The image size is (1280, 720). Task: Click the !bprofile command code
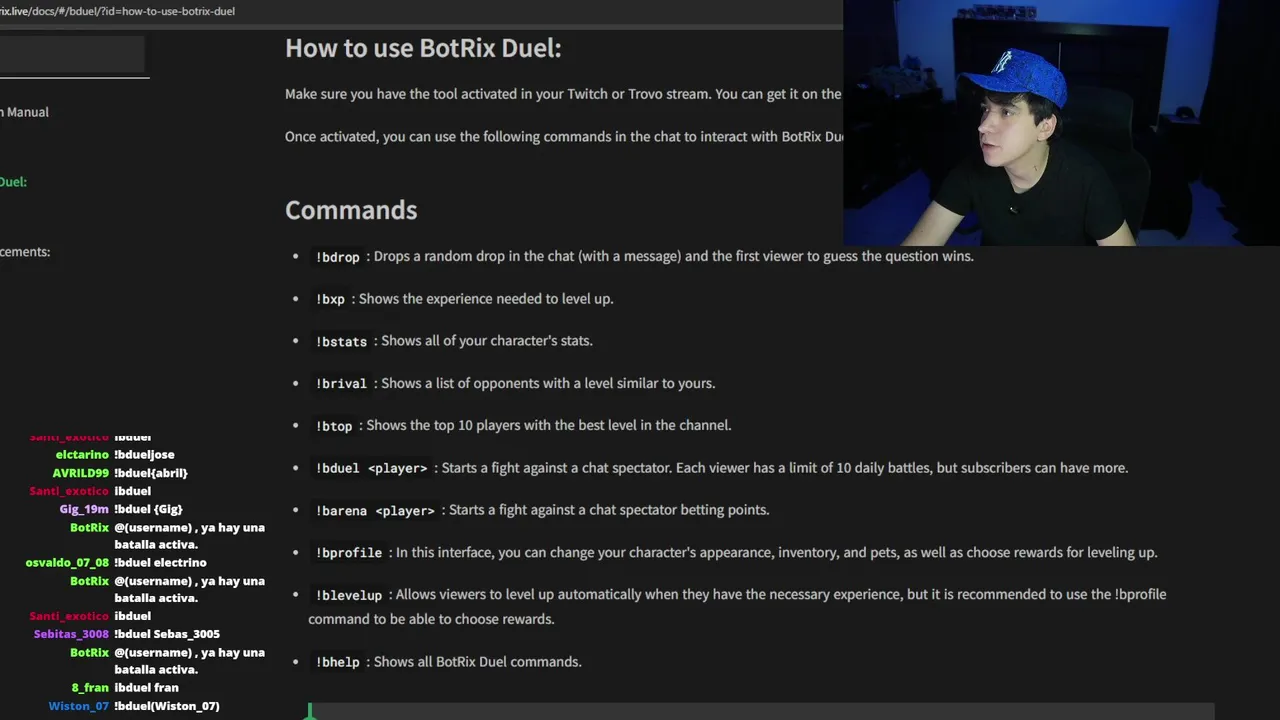click(349, 553)
